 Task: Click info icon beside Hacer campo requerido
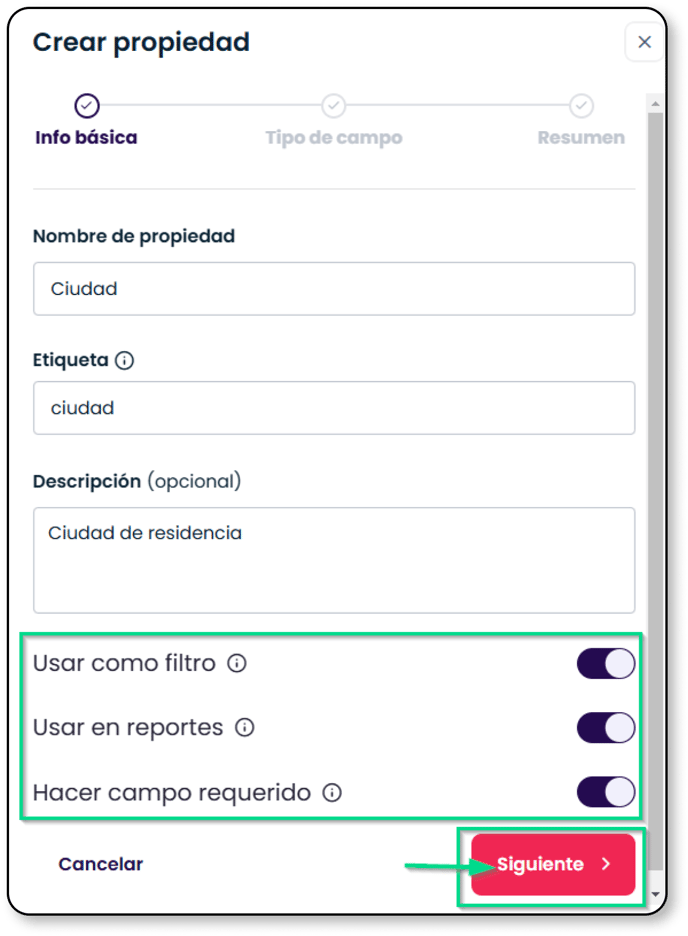(x=332, y=793)
